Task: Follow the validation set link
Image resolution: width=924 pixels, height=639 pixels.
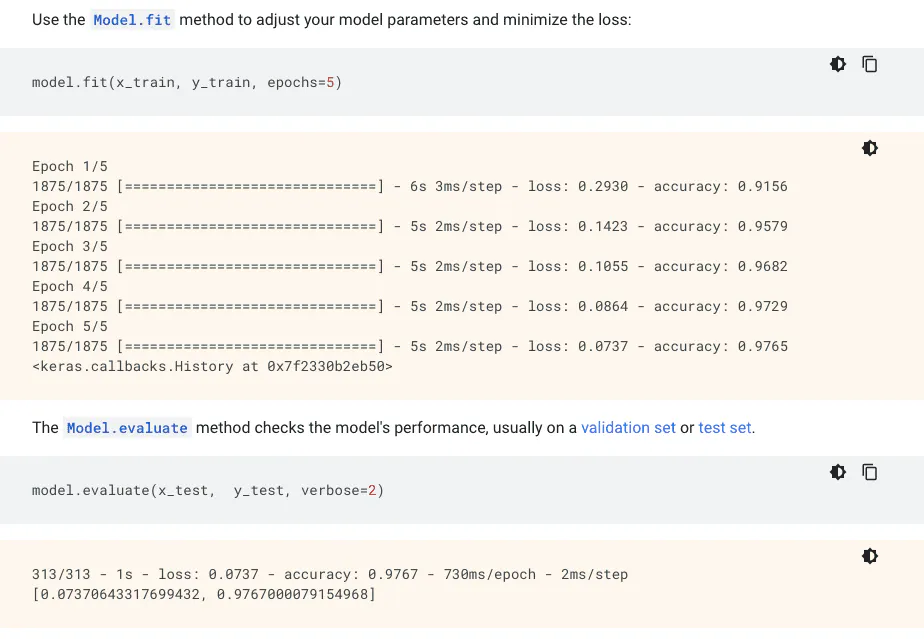Action: [x=628, y=427]
